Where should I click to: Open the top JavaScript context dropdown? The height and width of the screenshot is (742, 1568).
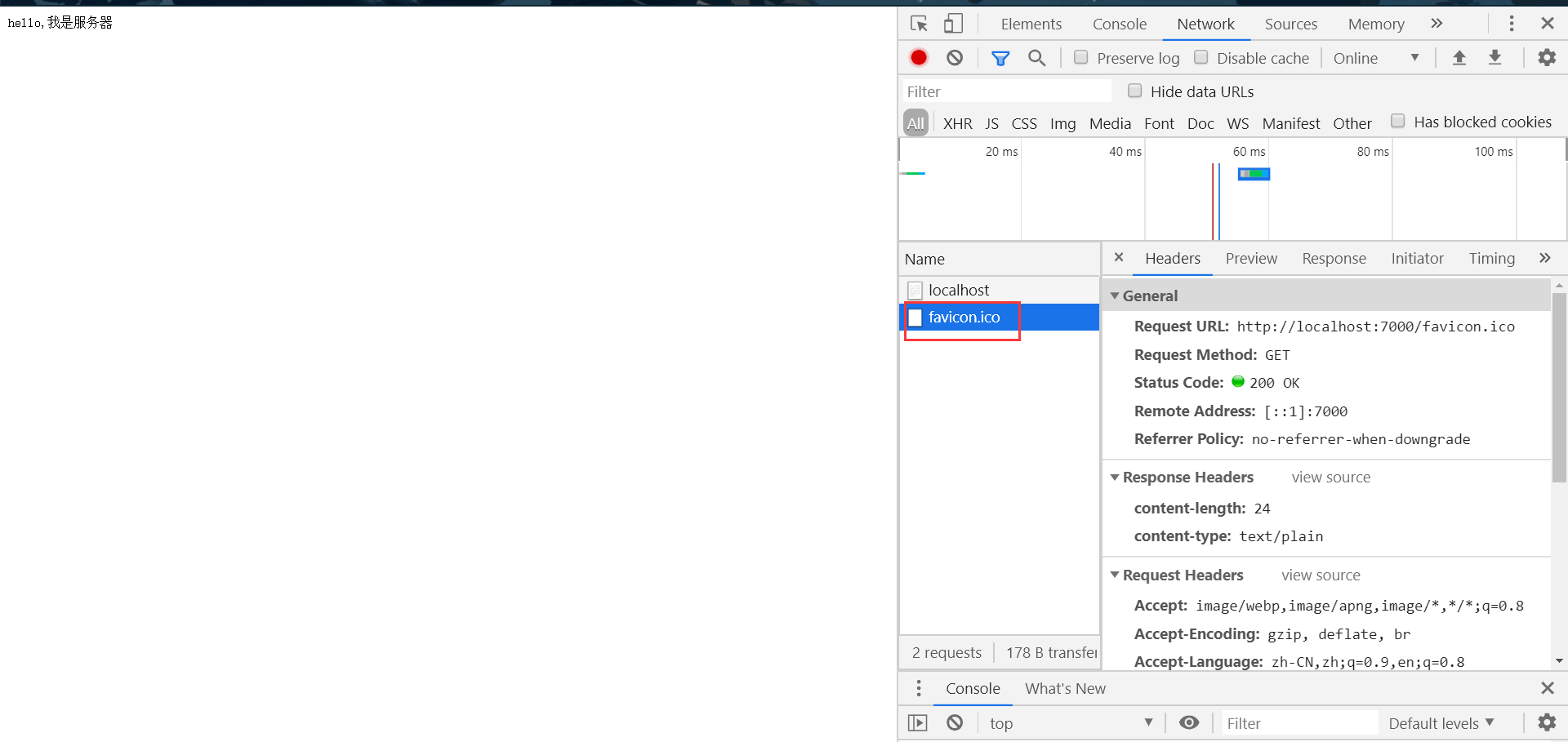(1071, 723)
